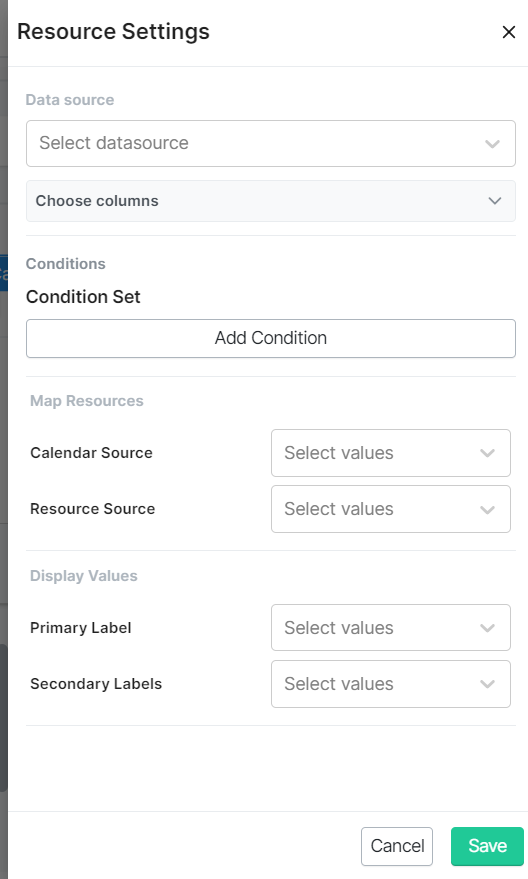
Task: Open Primary Label Select values field
Action: pyautogui.click(x=391, y=628)
